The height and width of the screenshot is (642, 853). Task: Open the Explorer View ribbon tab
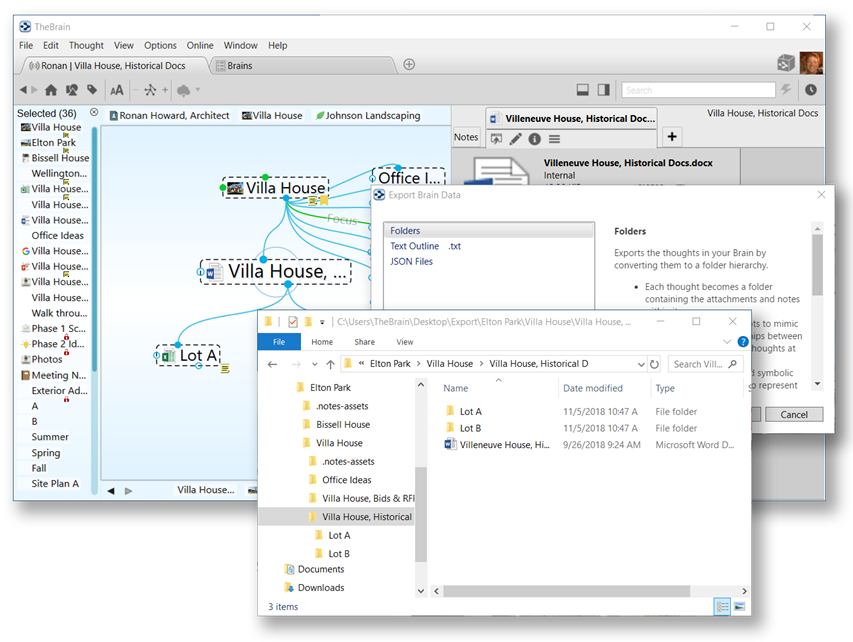405,342
